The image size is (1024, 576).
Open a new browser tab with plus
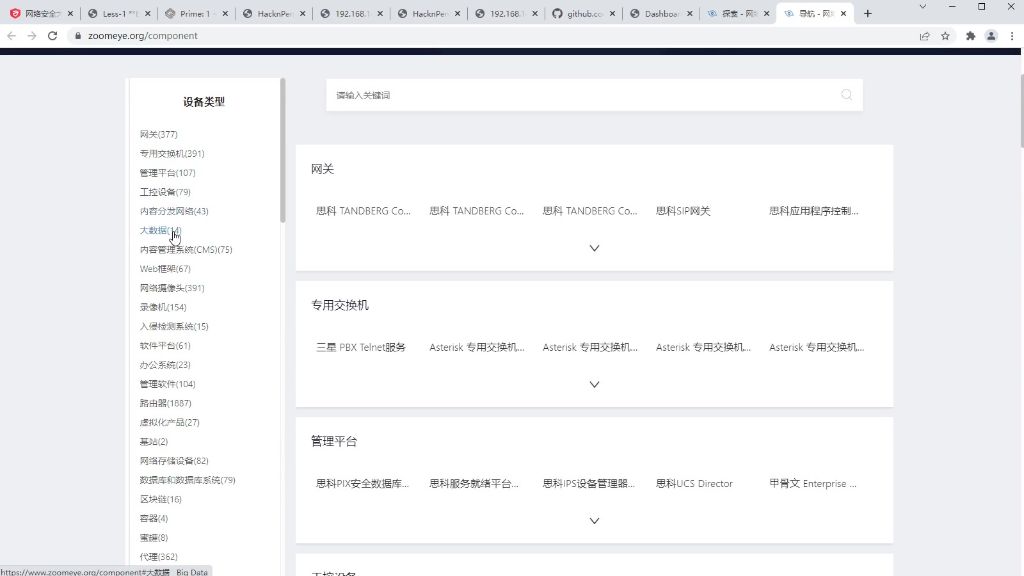[x=868, y=13]
